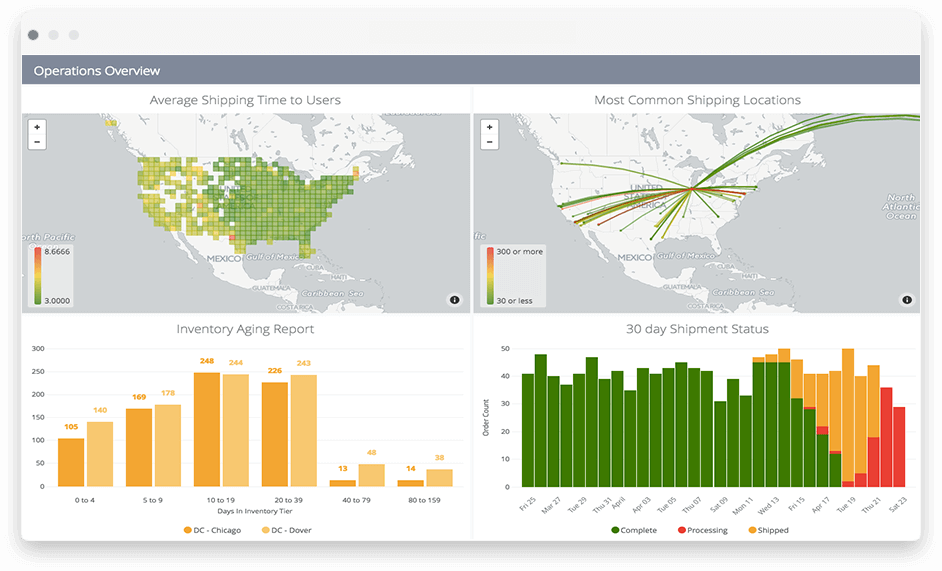Click the 80 to 159 tier label
This screenshot has height=571, width=942.
(x=424, y=500)
